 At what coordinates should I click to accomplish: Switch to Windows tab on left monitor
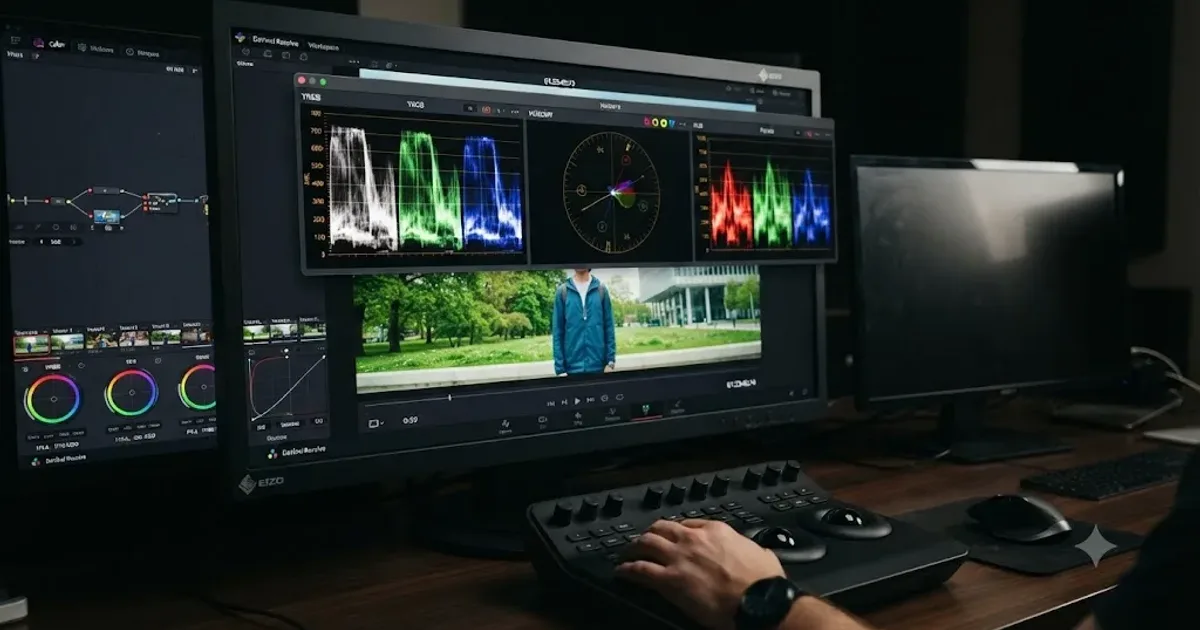pos(96,49)
